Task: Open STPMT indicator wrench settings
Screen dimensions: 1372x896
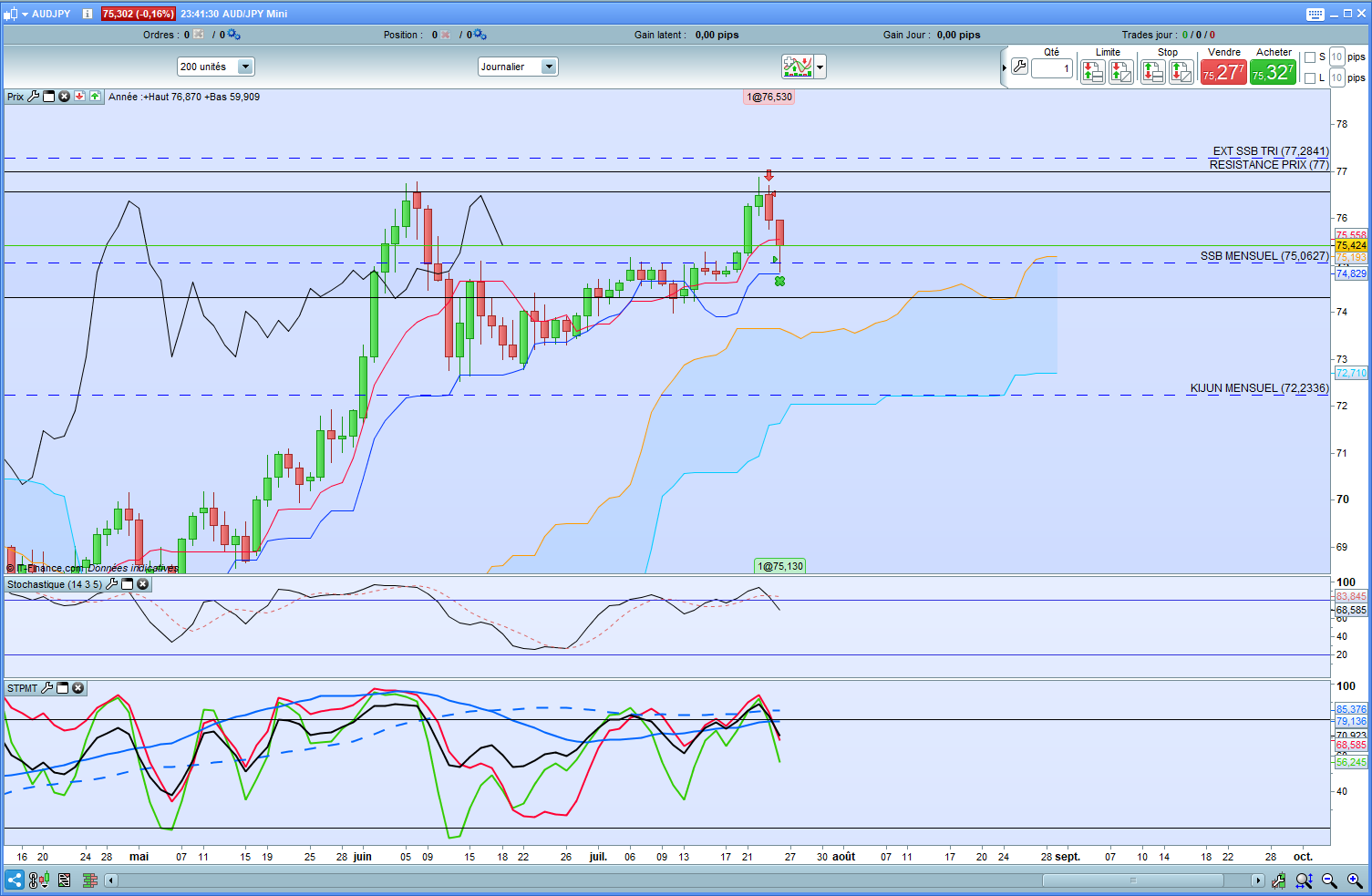Action: pos(47,688)
